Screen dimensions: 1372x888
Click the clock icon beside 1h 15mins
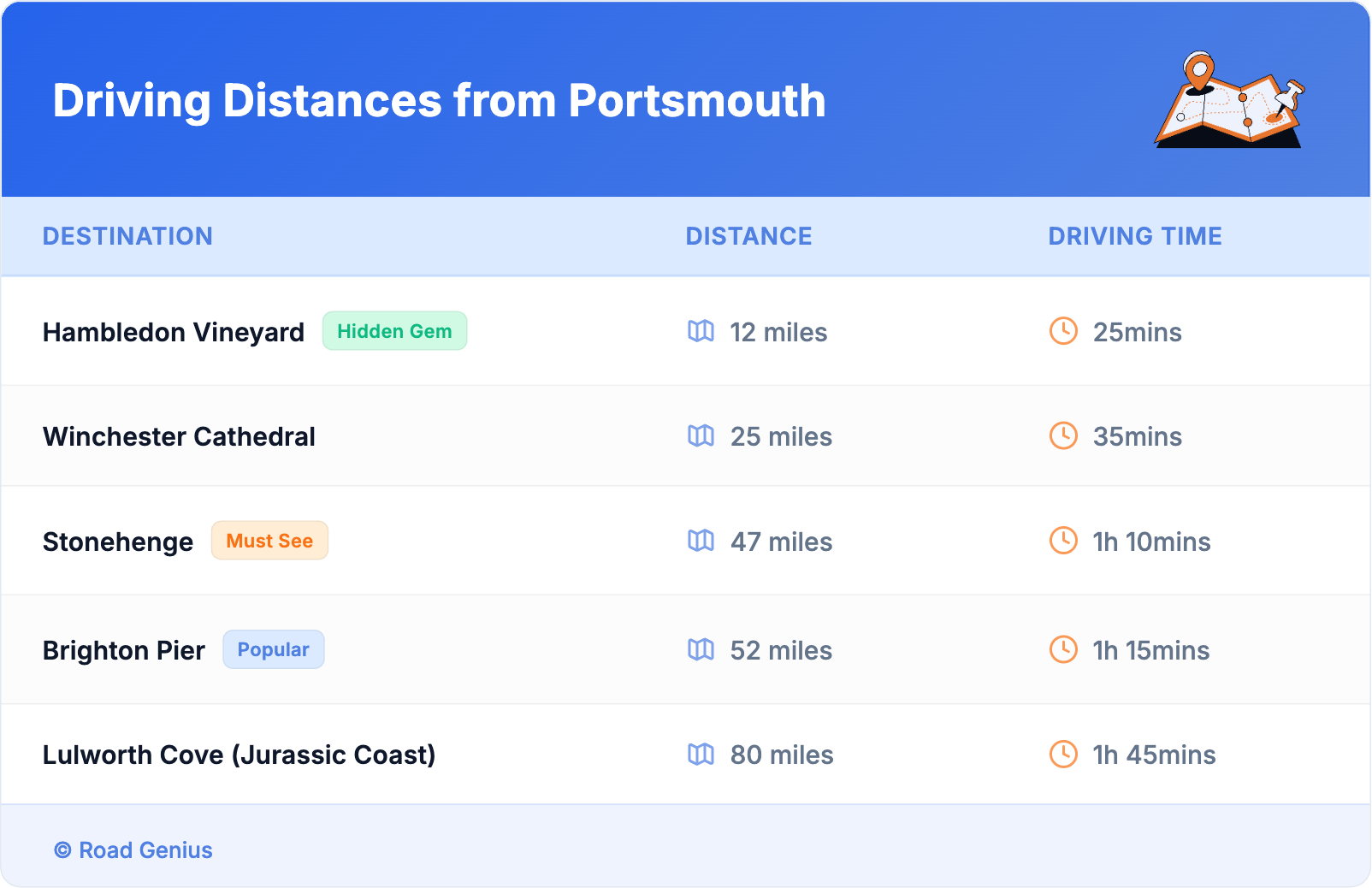pyautogui.click(x=1063, y=650)
